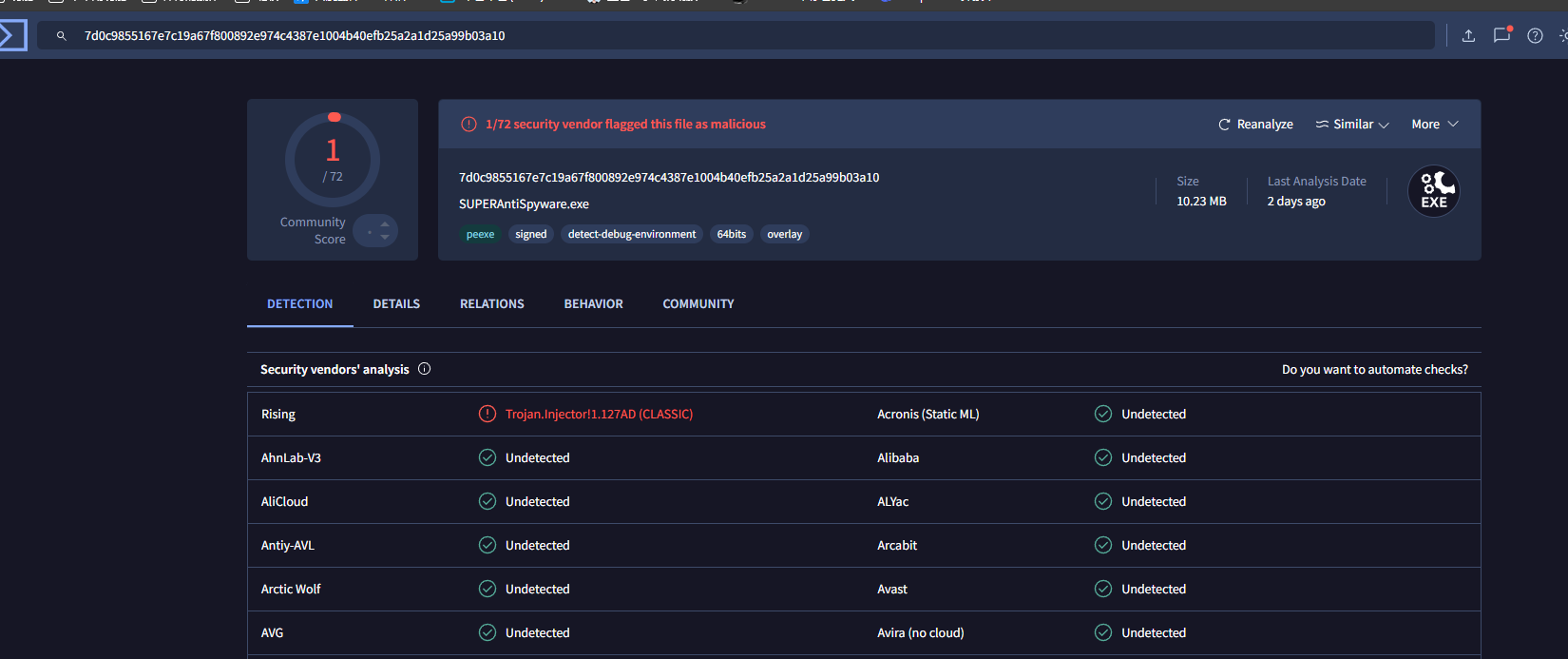Open the COMMUNITY tab

[698, 304]
